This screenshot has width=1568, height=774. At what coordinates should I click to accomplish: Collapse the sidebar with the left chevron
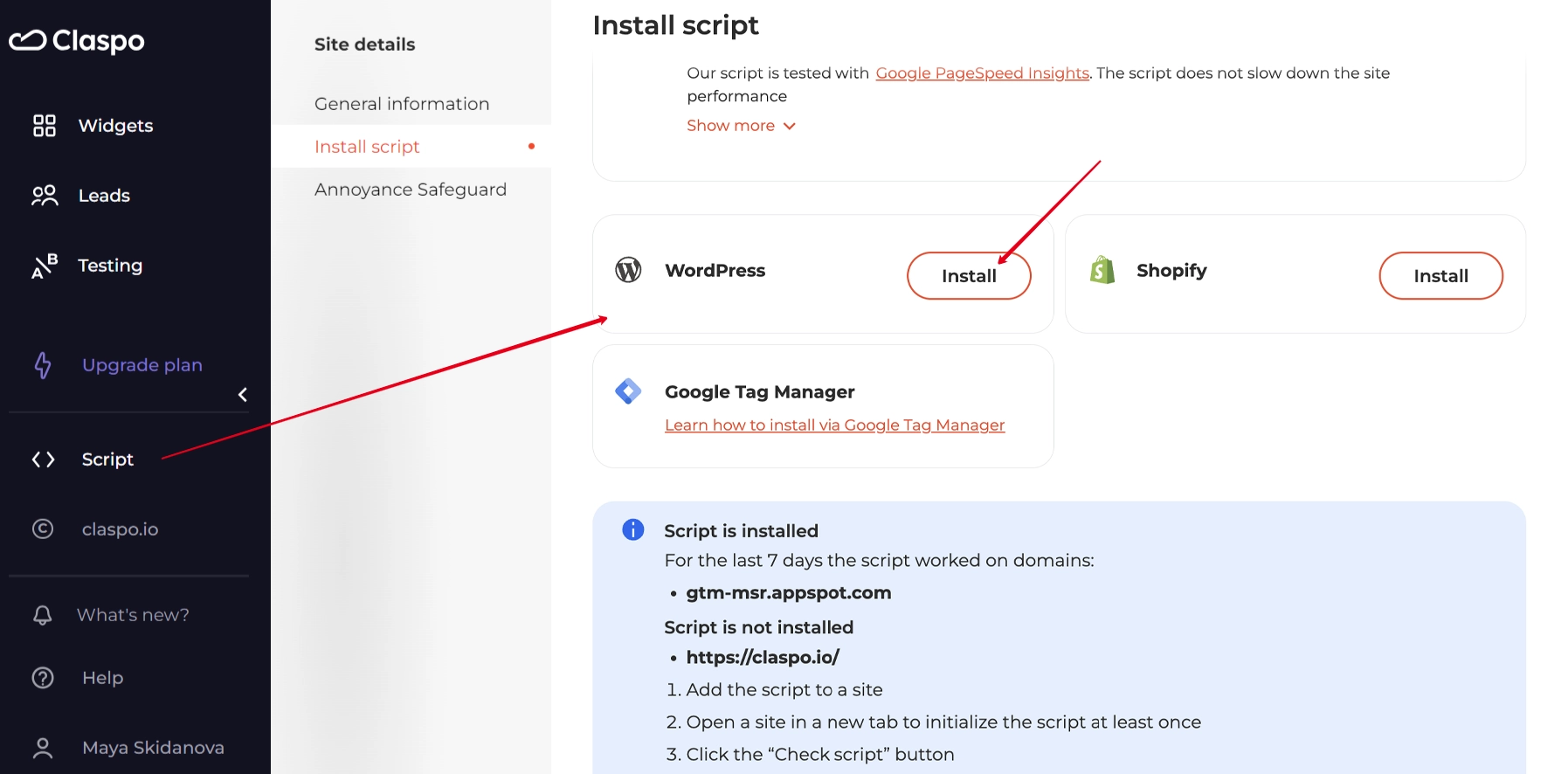point(243,395)
